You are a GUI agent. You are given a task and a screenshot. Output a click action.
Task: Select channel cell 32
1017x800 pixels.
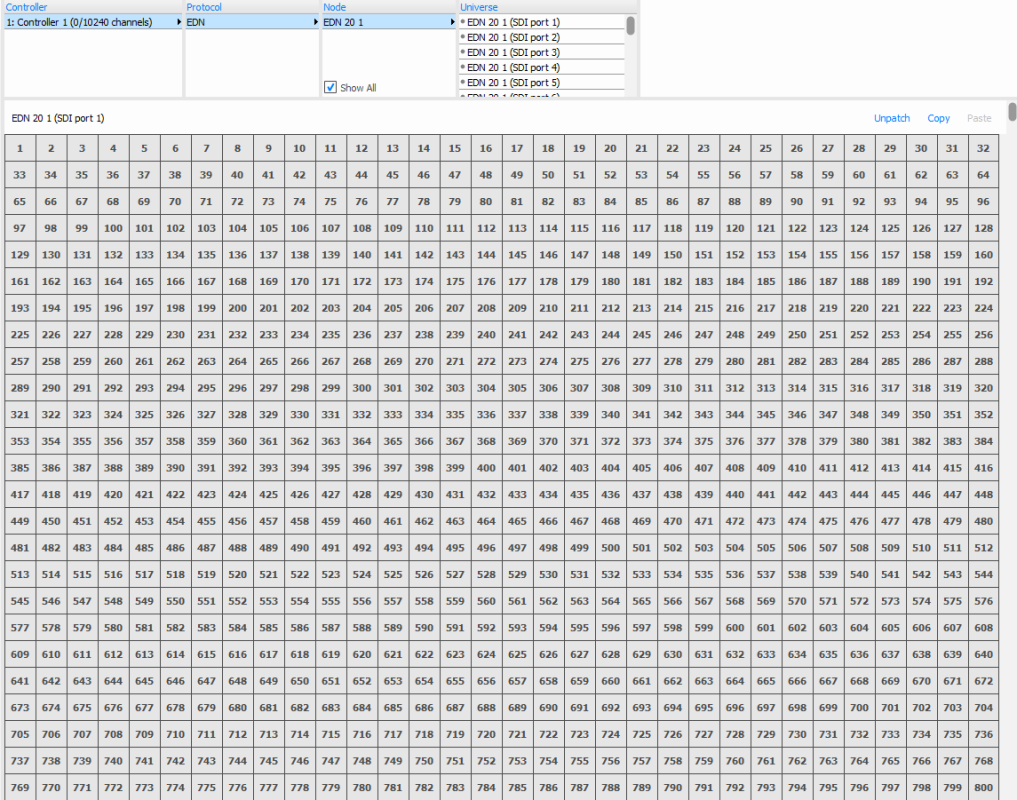pos(983,149)
